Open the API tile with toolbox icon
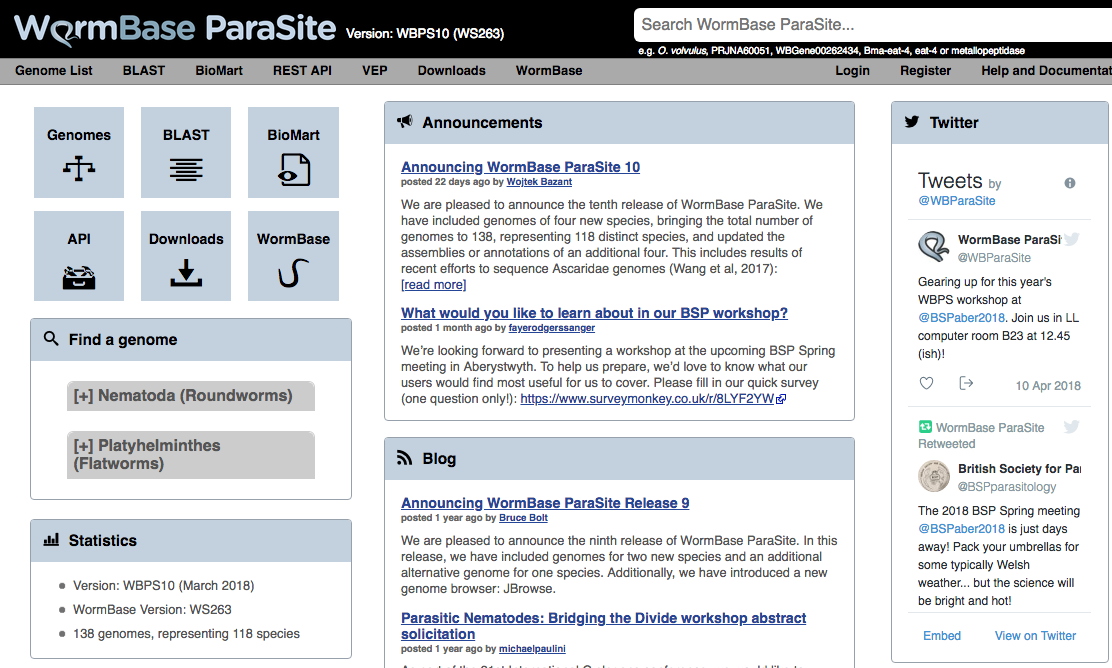 79,256
